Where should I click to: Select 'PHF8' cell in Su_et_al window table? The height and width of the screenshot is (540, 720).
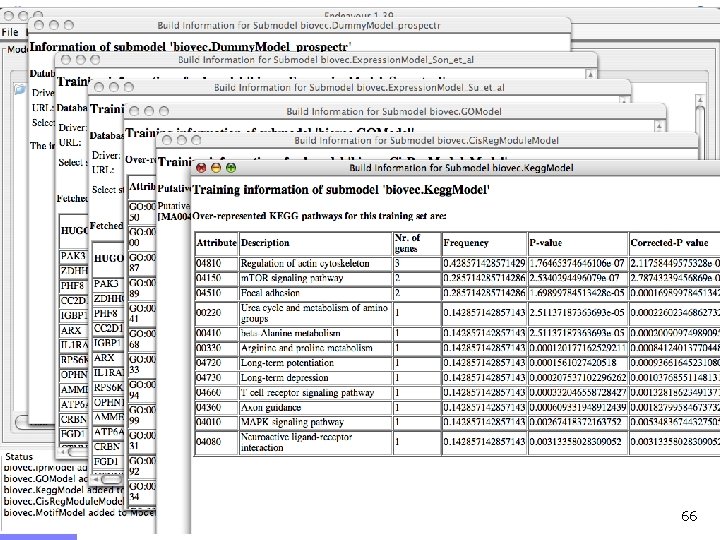point(108,314)
